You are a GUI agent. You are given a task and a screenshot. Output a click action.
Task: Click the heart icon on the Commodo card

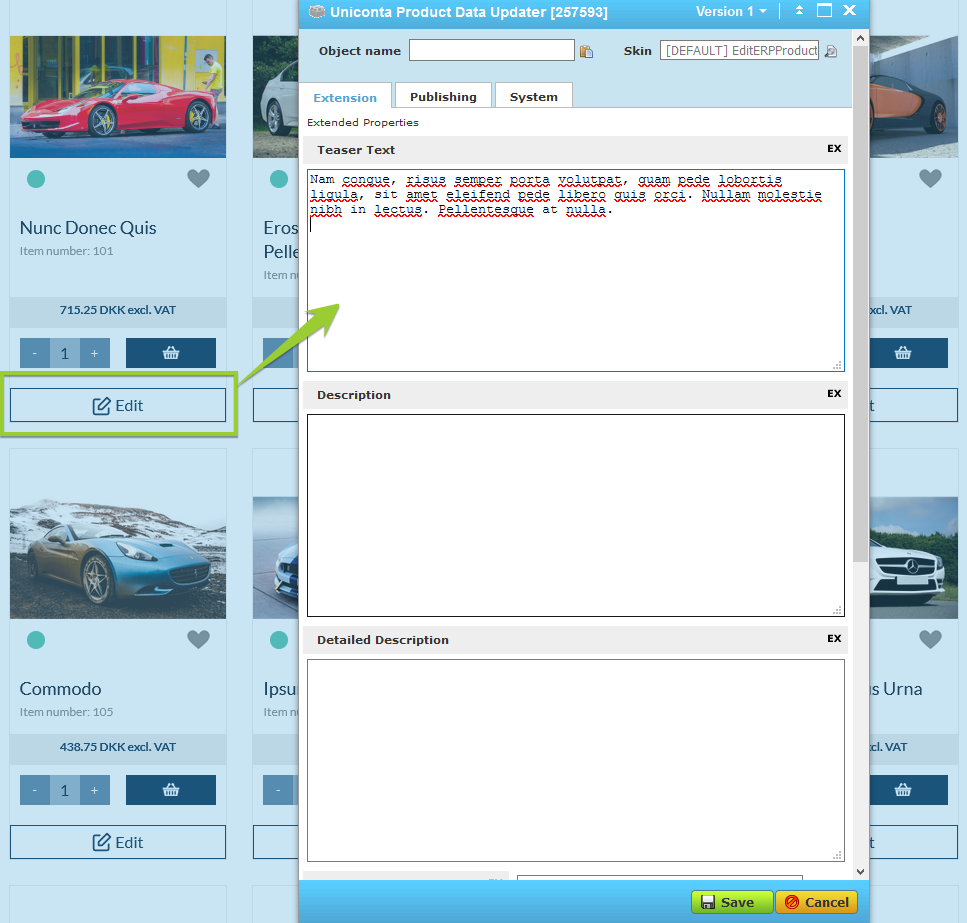[x=199, y=639]
